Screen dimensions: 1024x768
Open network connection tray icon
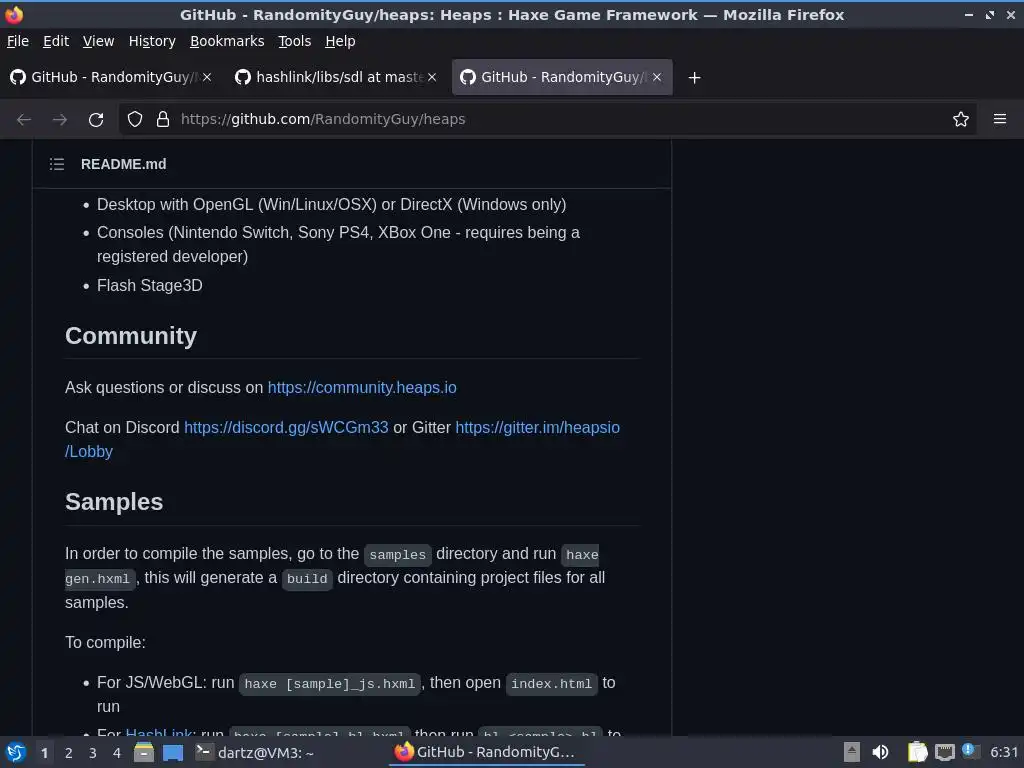click(944, 752)
